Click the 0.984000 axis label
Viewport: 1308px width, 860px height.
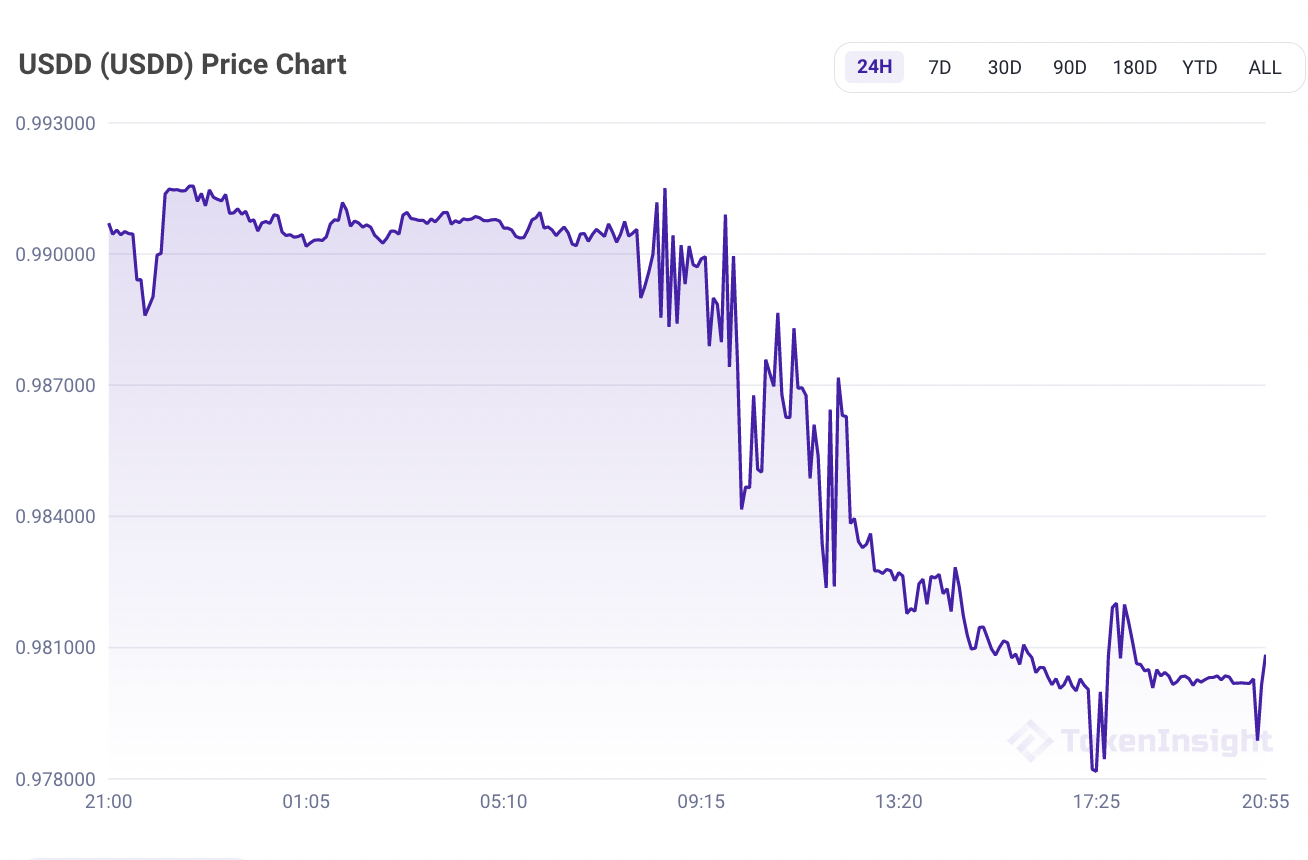pyautogui.click(x=55, y=516)
